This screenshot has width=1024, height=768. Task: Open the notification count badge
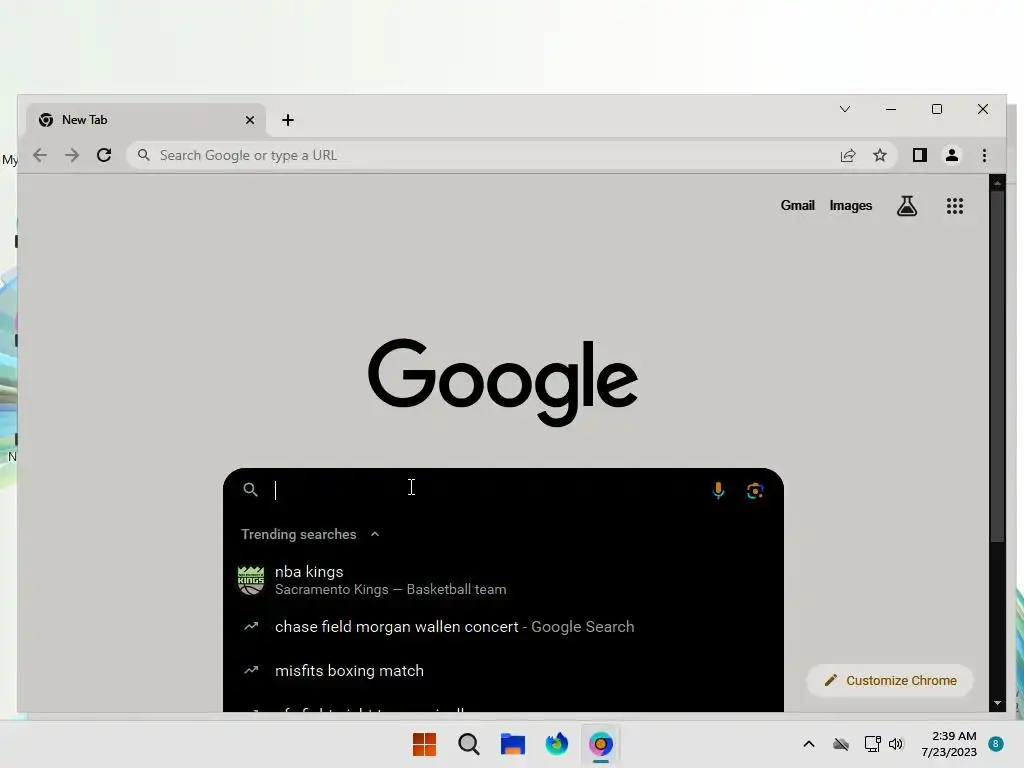pos(995,744)
